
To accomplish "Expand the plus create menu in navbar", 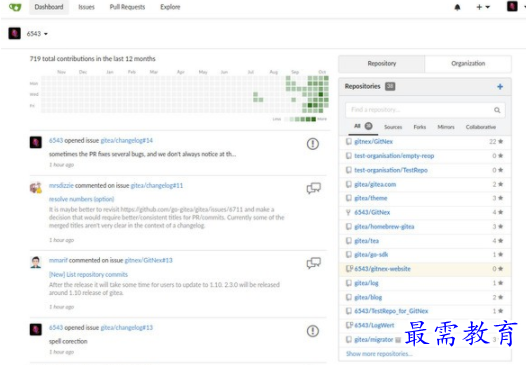I will point(483,7).
